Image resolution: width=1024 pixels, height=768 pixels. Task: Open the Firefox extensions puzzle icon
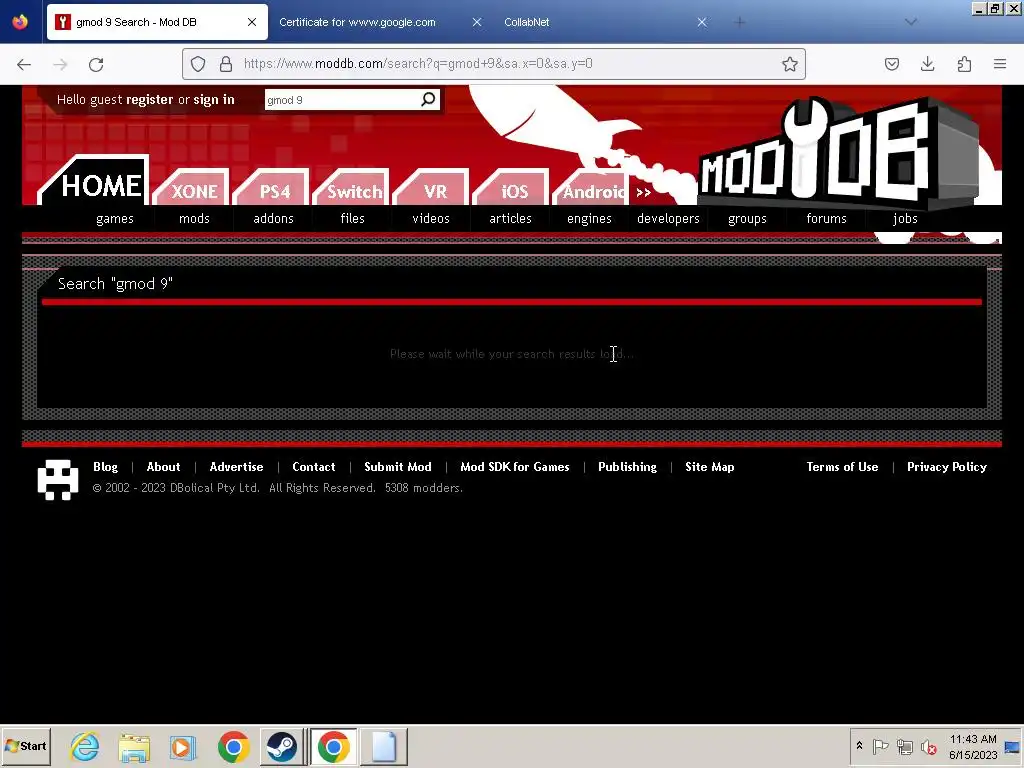964,64
